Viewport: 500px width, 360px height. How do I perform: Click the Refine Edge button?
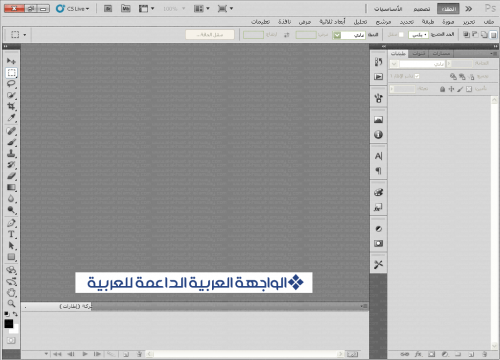(x=210, y=35)
